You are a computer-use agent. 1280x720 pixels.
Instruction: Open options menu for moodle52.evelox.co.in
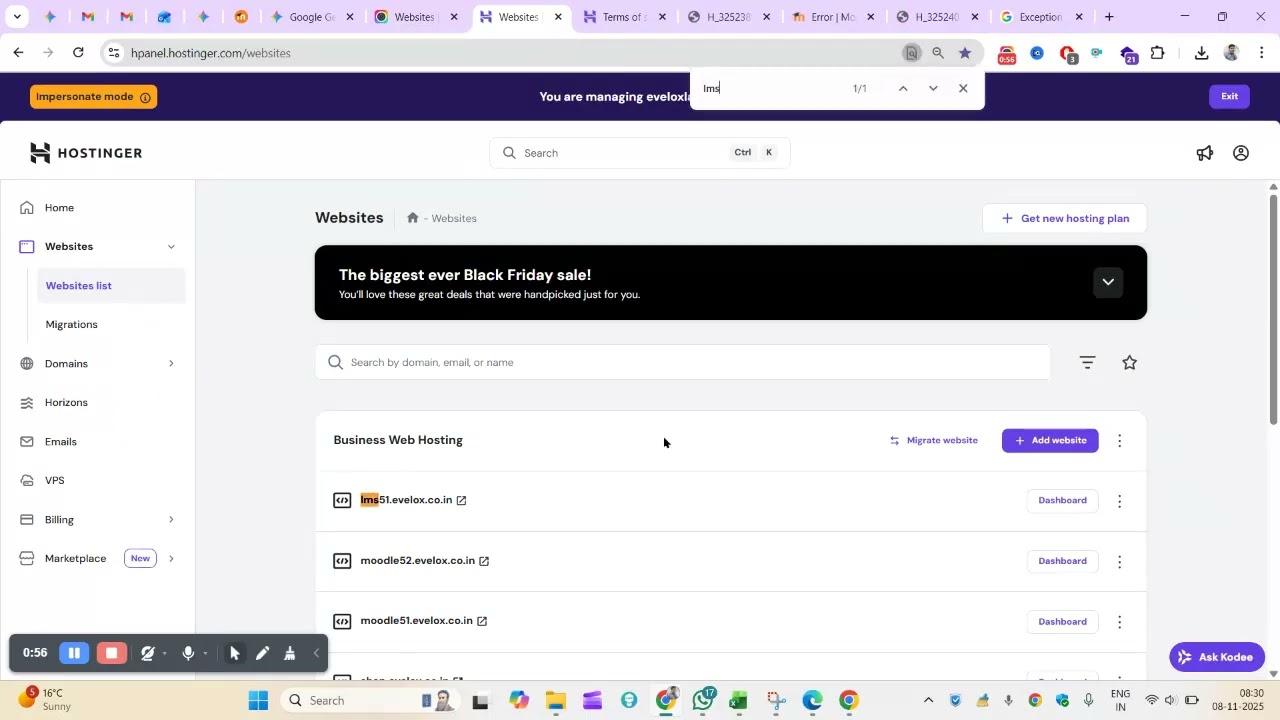tap(1120, 562)
